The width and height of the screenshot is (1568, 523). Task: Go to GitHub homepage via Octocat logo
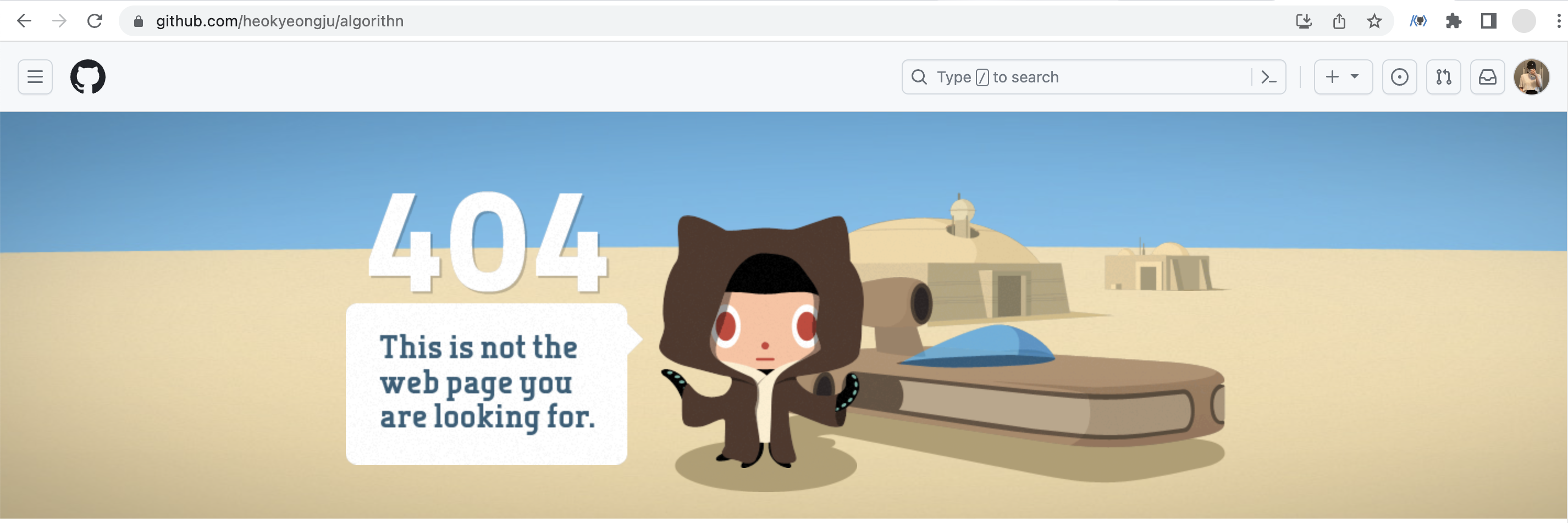(87, 77)
